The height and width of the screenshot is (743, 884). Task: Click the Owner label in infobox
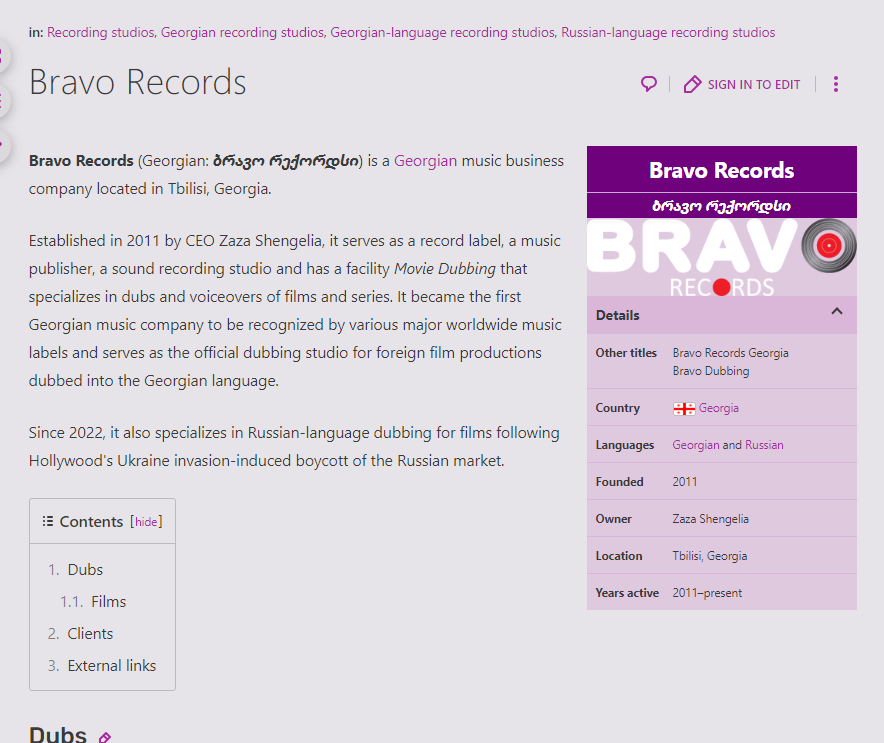point(613,519)
